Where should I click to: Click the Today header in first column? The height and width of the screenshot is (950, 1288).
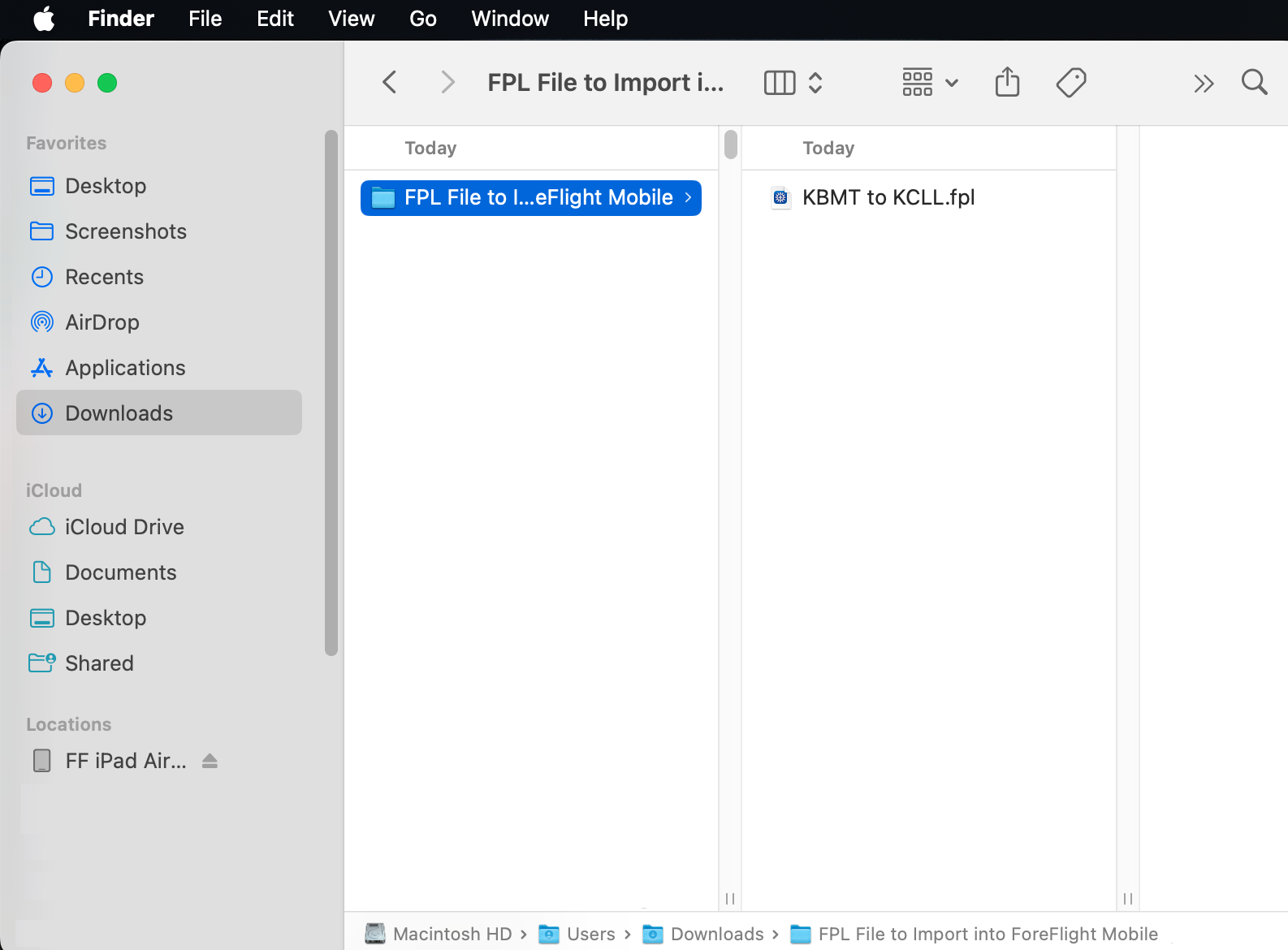430,148
